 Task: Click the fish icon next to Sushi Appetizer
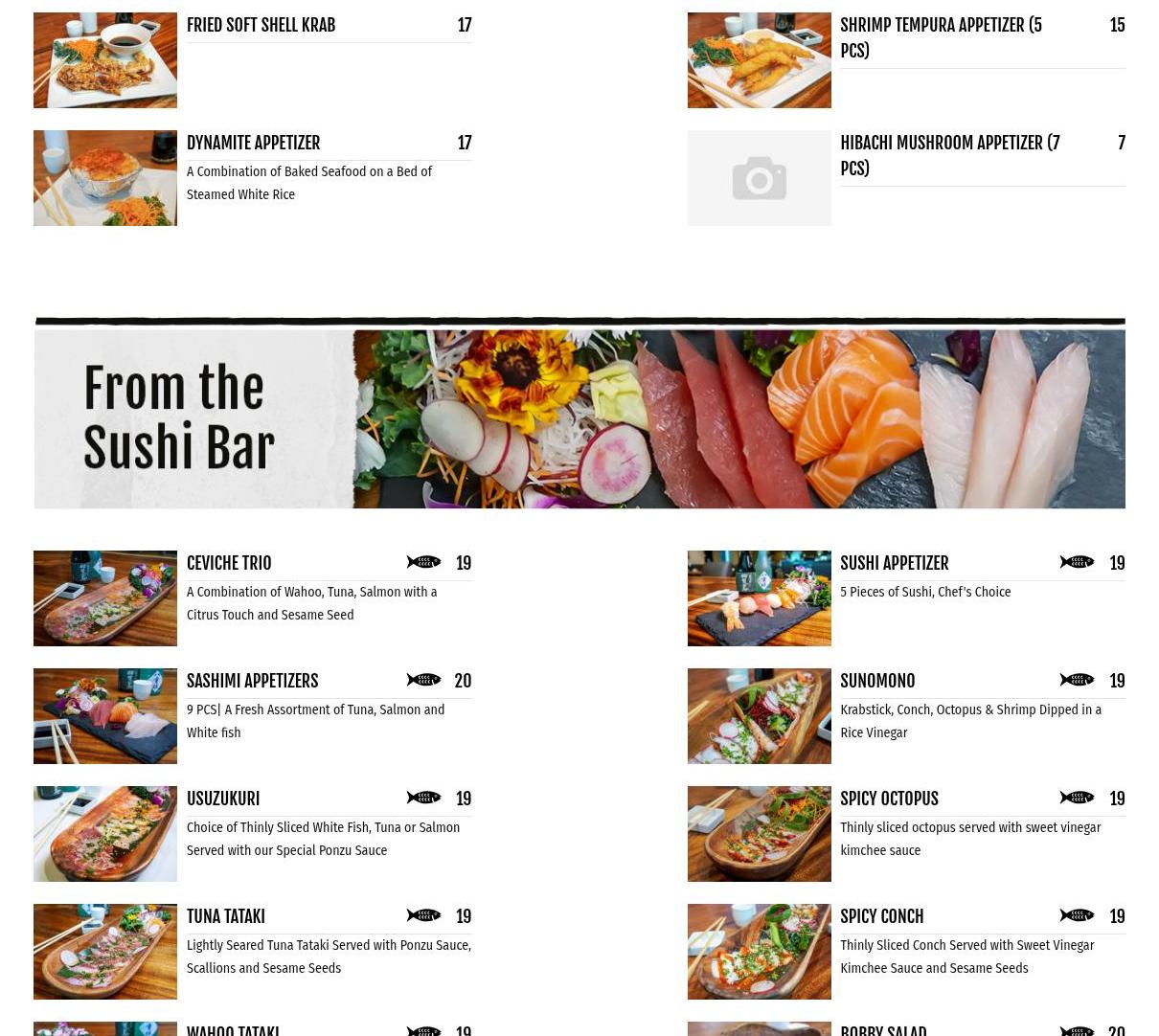click(x=1077, y=562)
